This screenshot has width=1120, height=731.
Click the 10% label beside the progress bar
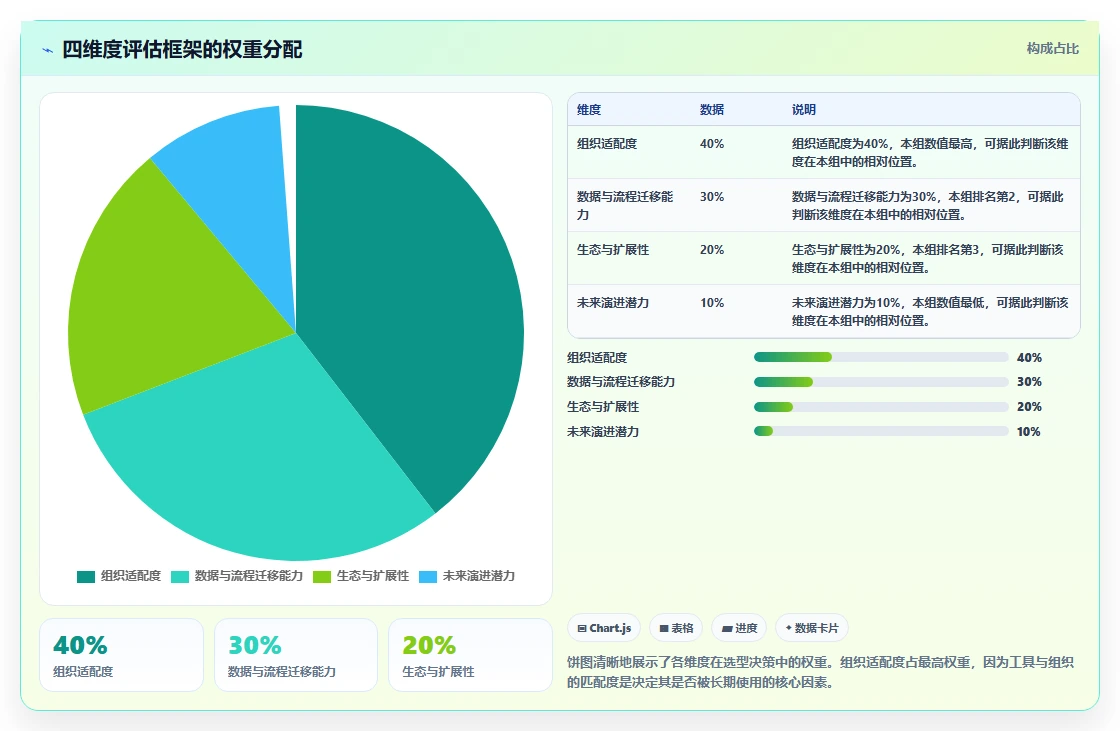(1029, 432)
